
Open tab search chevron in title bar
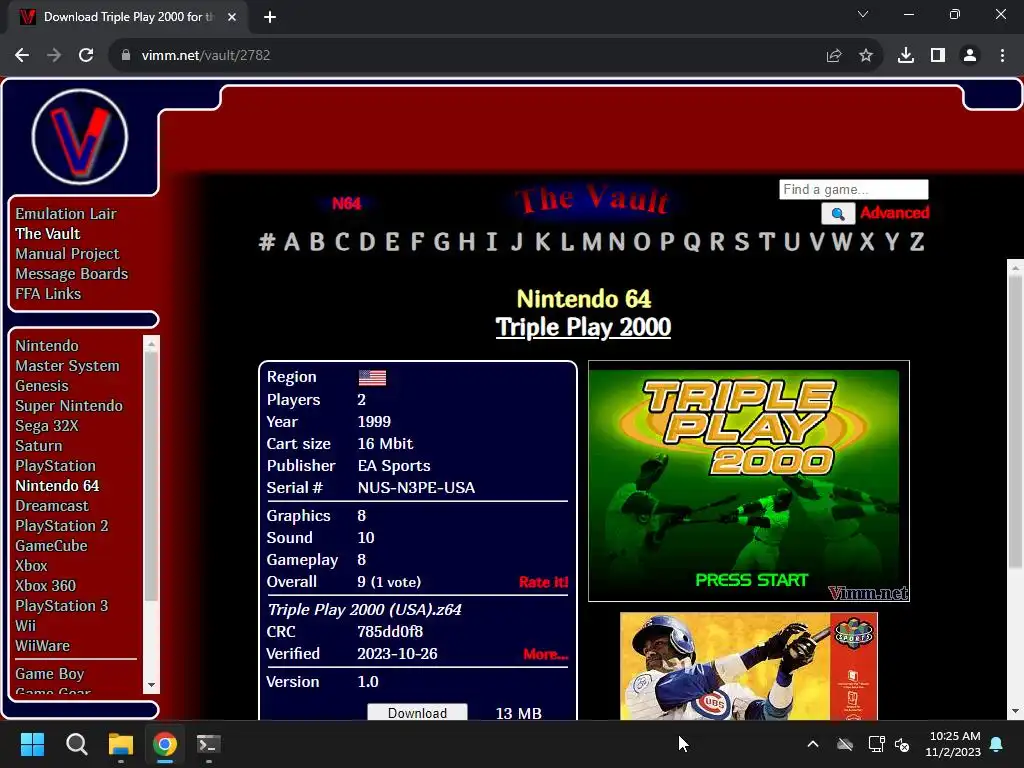coord(863,14)
